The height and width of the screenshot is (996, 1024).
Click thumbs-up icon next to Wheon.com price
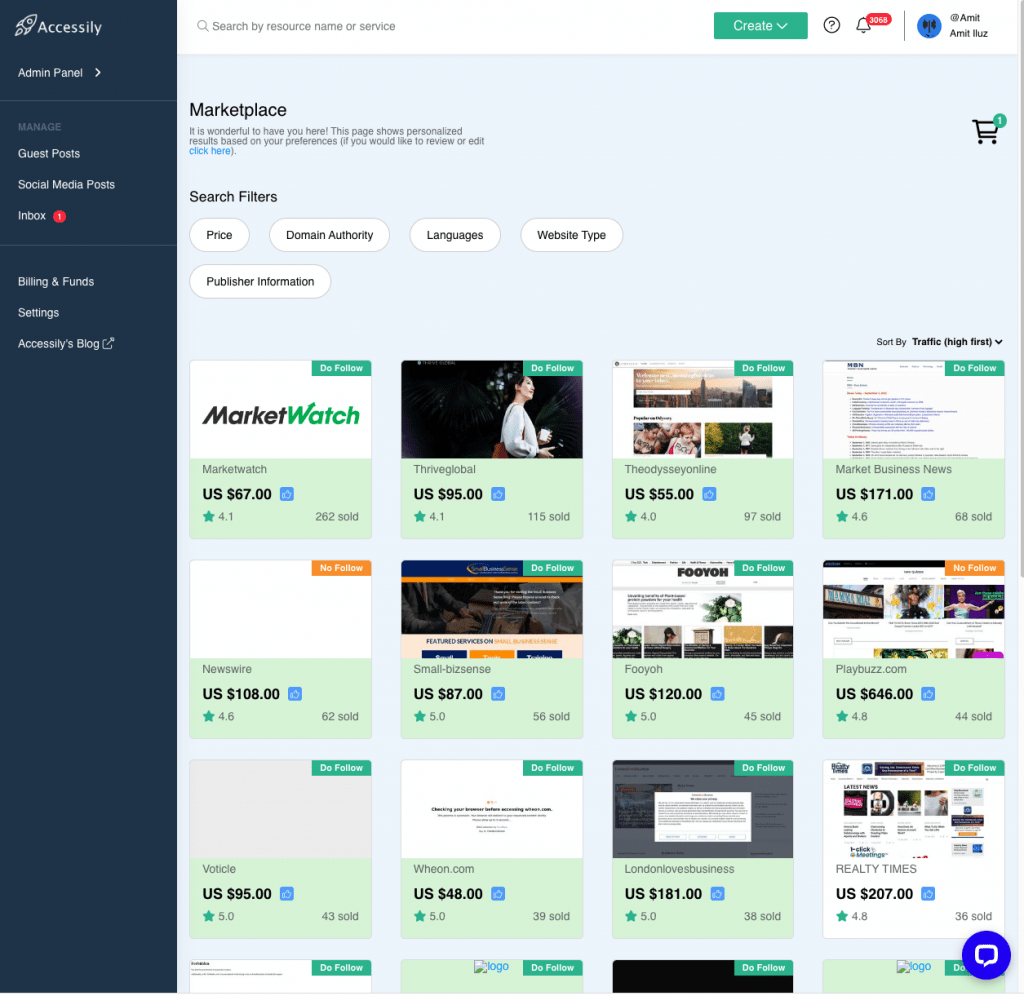pyautogui.click(x=498, y=894)
